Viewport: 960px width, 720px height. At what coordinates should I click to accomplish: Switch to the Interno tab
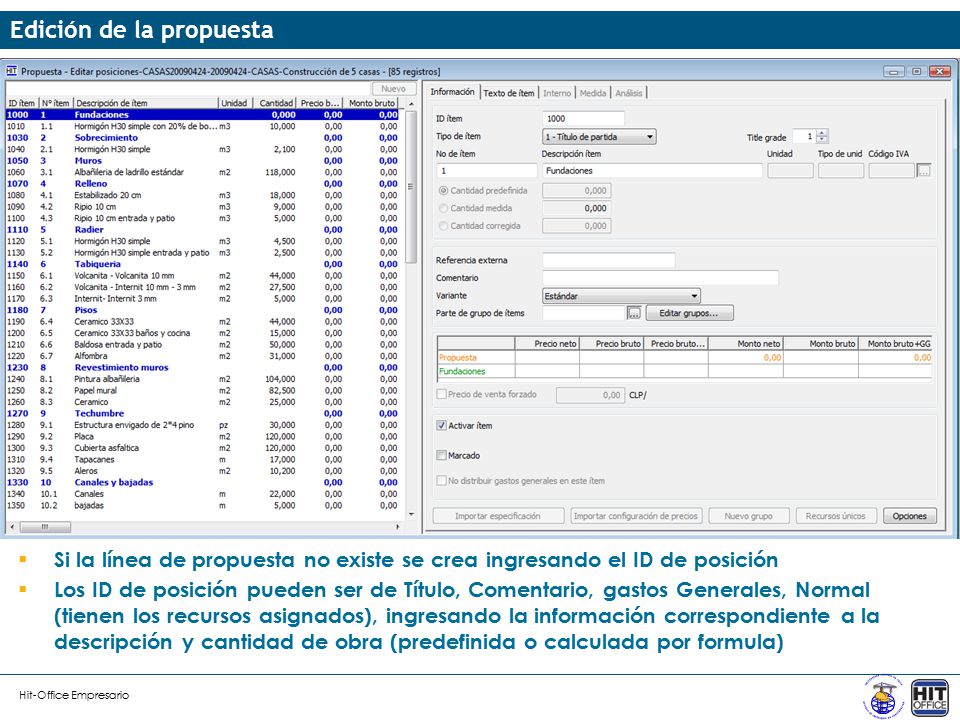tap(557, 93)
